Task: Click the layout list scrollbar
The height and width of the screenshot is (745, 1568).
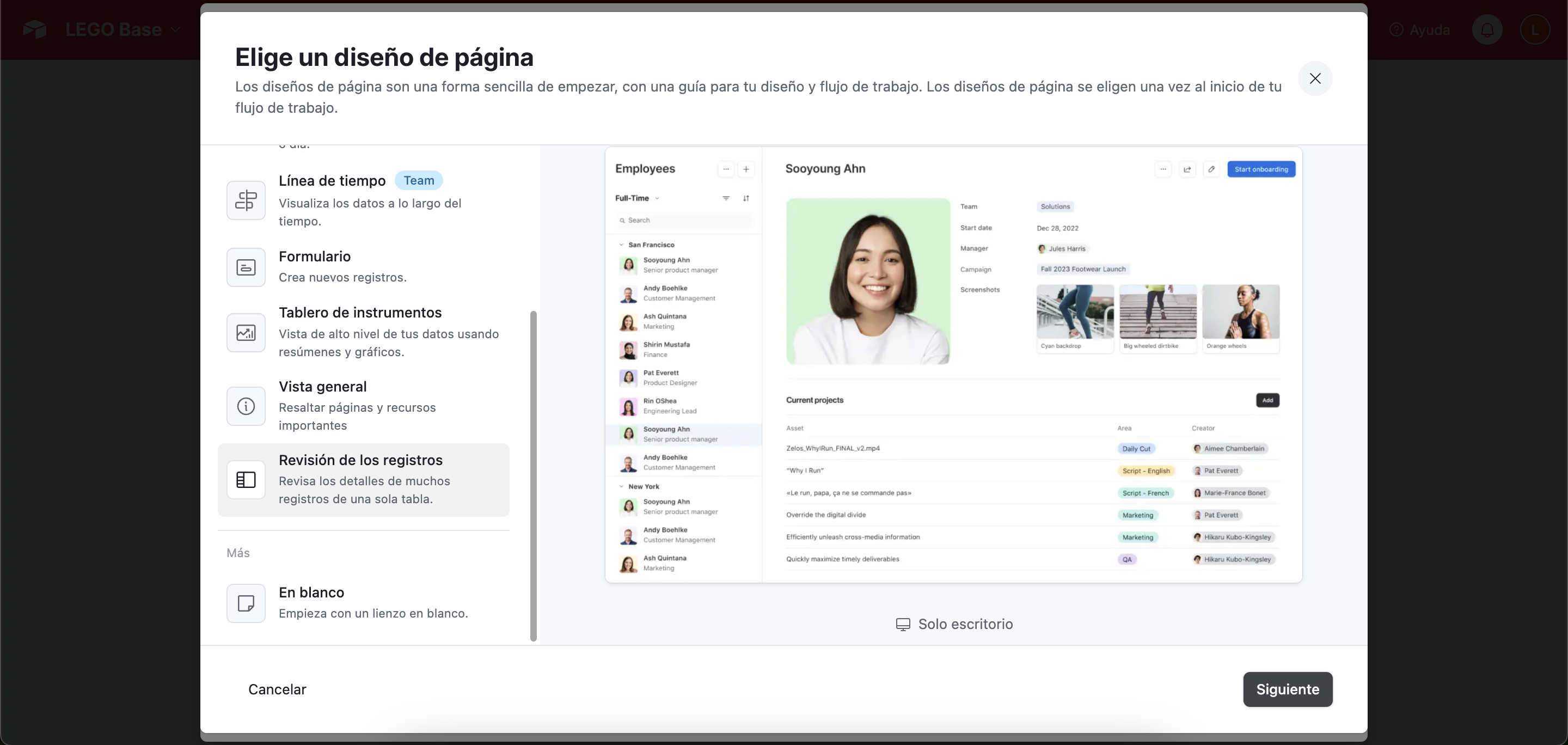Action: (533, 475)
